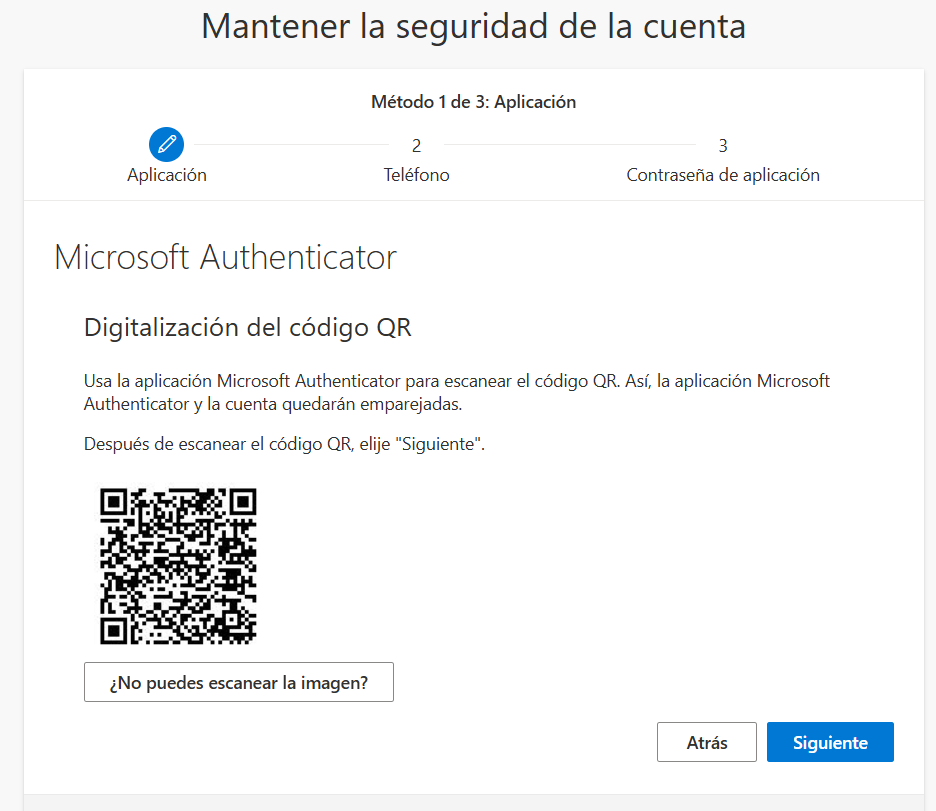Click the "Método 1 de 3: Aplicación" heading

[473, 102]
